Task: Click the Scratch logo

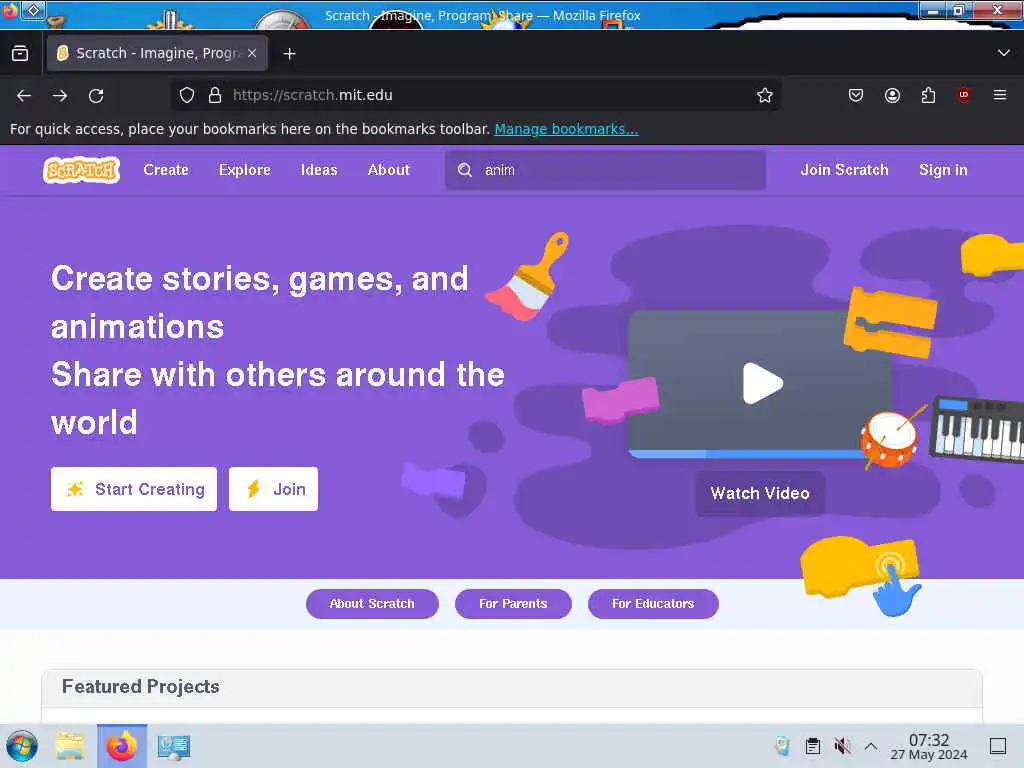Action: [x=82, y=170]
